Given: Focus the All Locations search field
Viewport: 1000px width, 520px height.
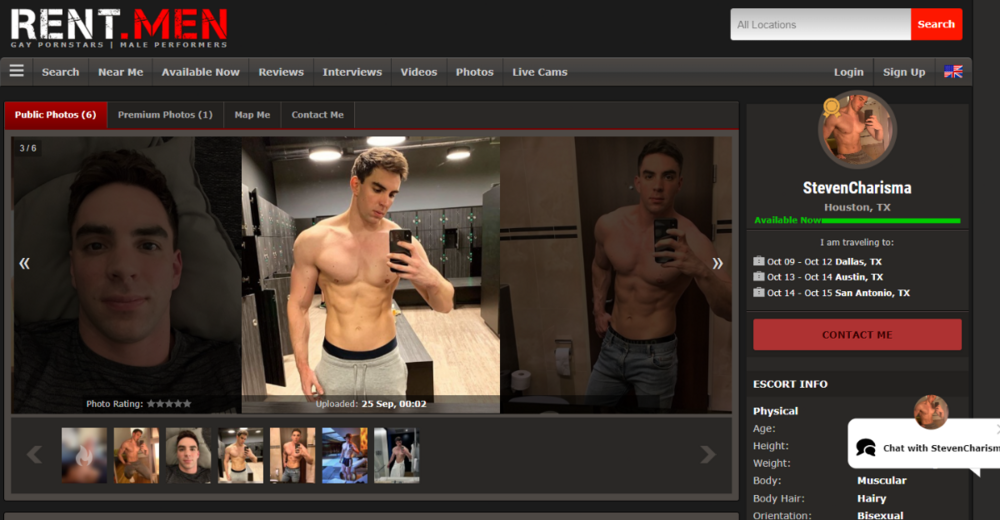Looking at the screenshot, I should click(820, 24).
